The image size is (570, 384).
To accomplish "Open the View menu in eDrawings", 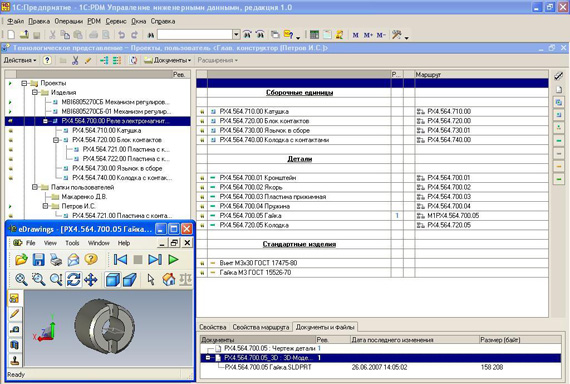I will click(x=50, y=243).
